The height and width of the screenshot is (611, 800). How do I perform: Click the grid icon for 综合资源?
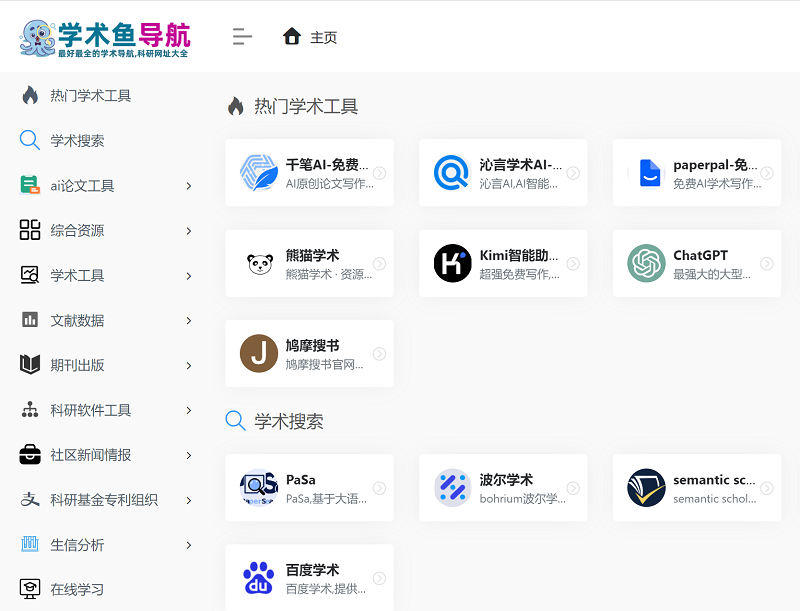coord(30,230)
